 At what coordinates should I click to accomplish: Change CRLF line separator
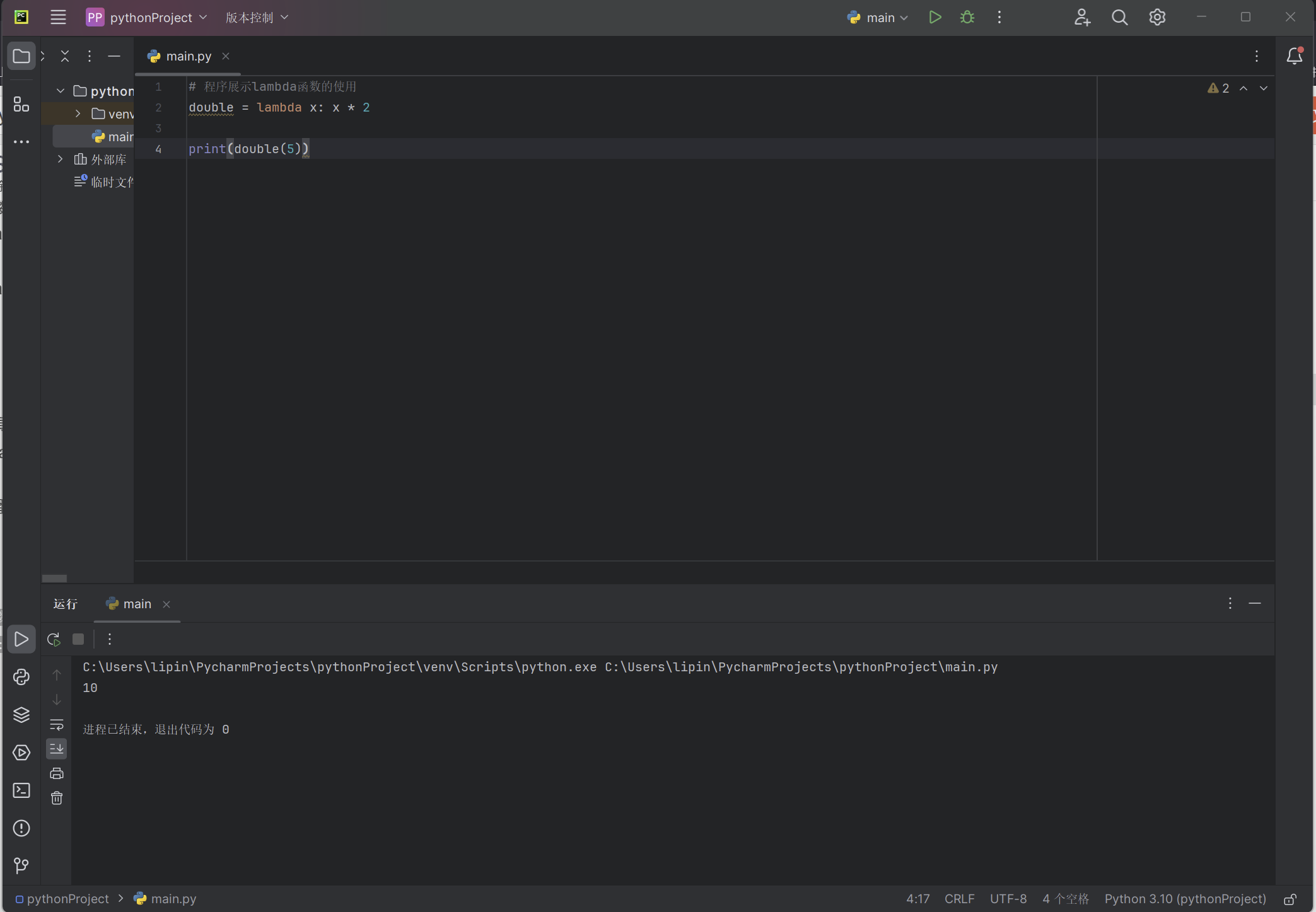(960, 899)
